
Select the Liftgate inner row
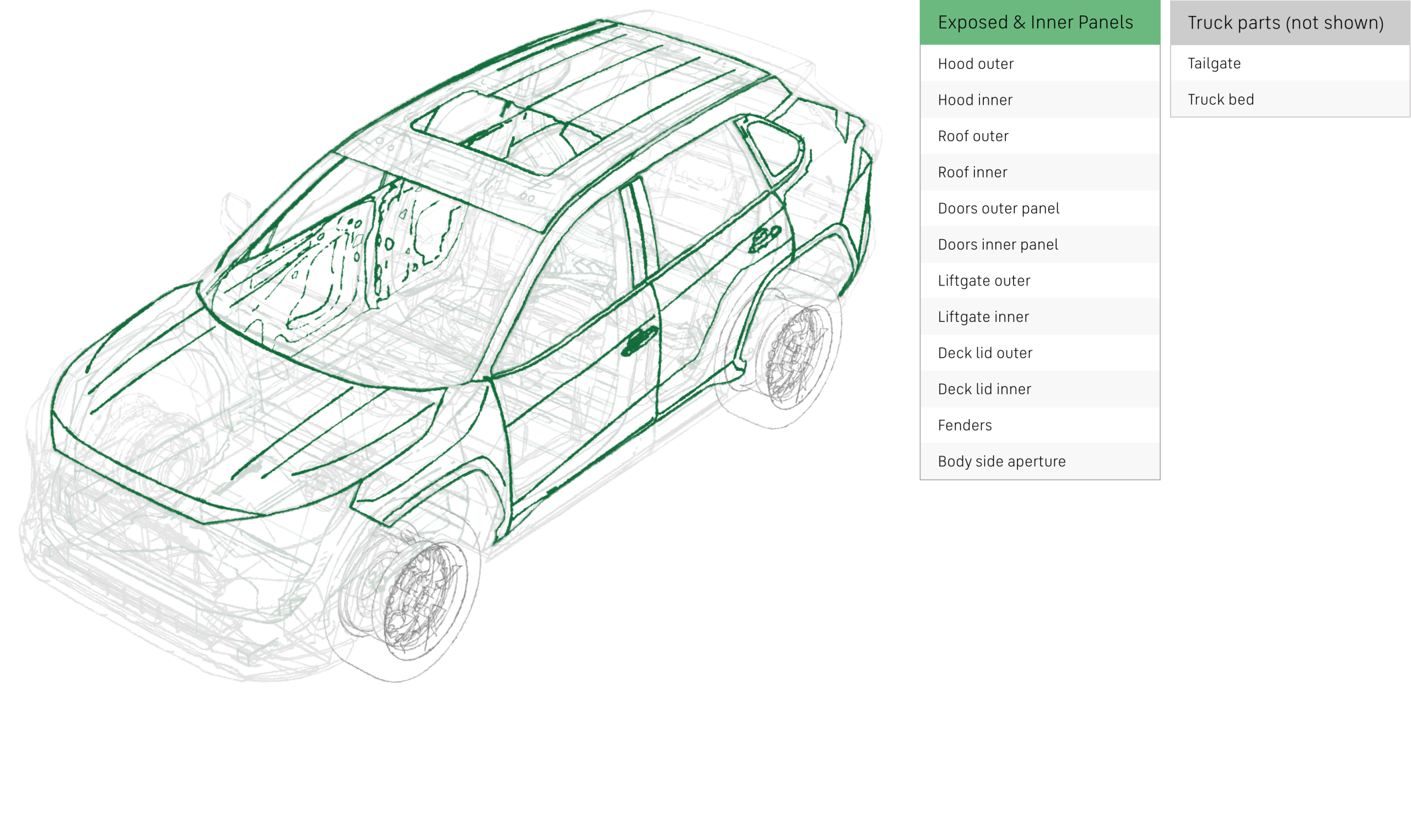click(1039, 316)
